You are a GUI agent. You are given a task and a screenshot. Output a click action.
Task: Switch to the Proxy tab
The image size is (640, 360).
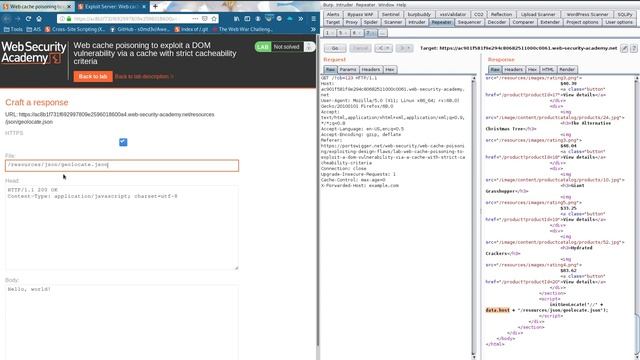[351, 22]
